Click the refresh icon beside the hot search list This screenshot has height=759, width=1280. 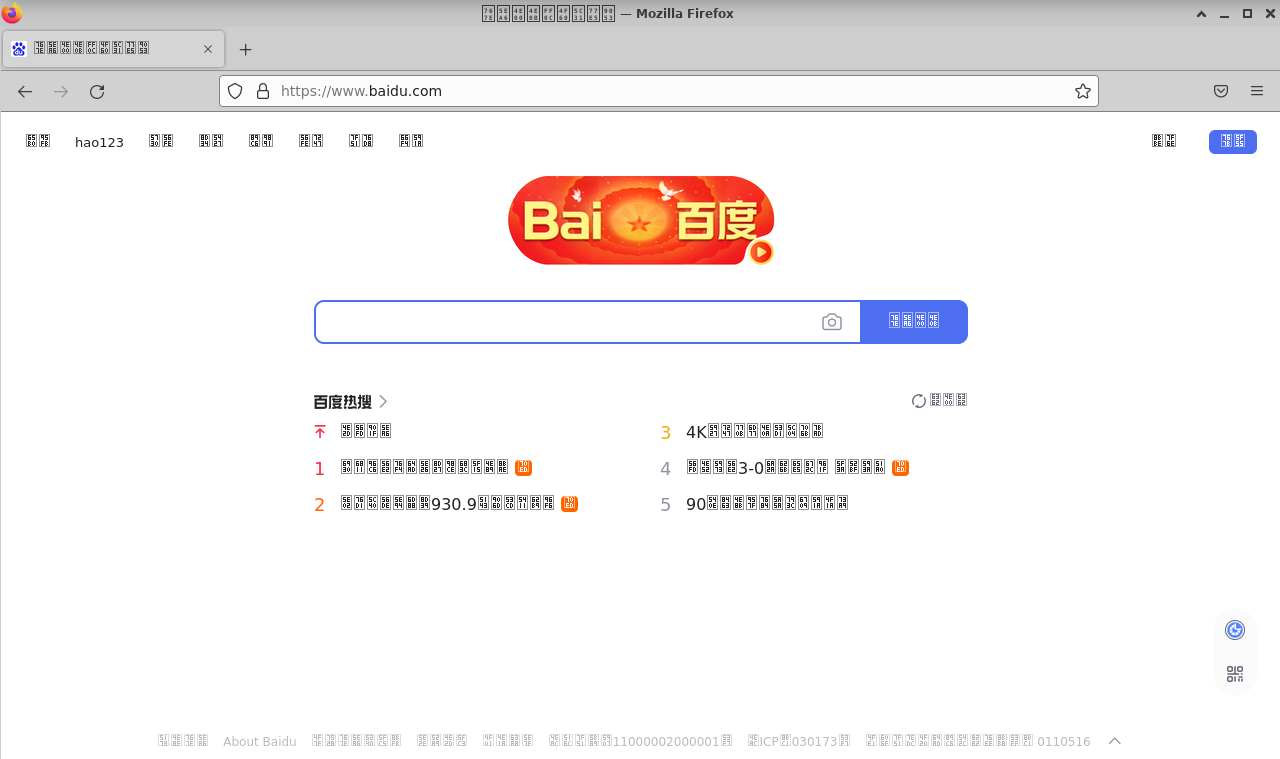tap(918, 400)
